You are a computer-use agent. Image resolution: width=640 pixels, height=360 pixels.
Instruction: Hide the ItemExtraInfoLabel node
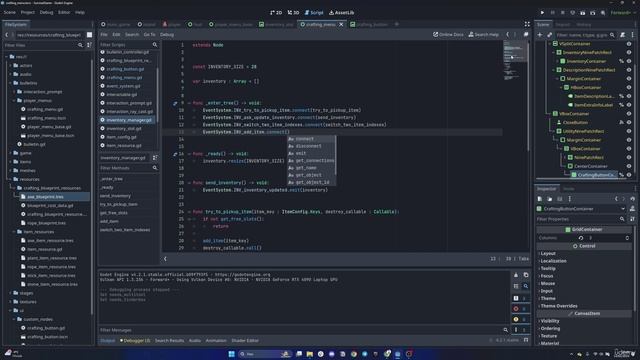coord(629,105)
